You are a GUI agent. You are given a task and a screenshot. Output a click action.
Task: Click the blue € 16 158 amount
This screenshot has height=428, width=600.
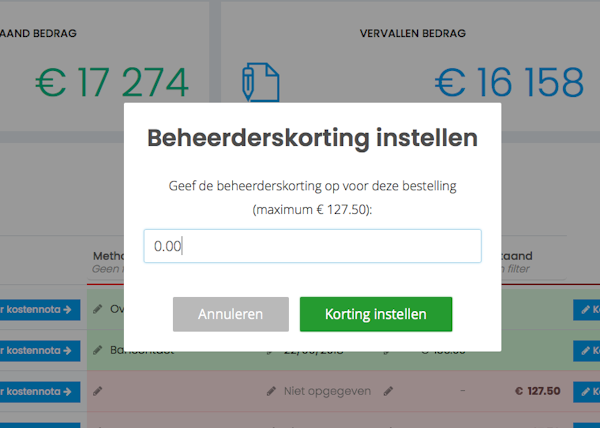(x=508, y=83)
